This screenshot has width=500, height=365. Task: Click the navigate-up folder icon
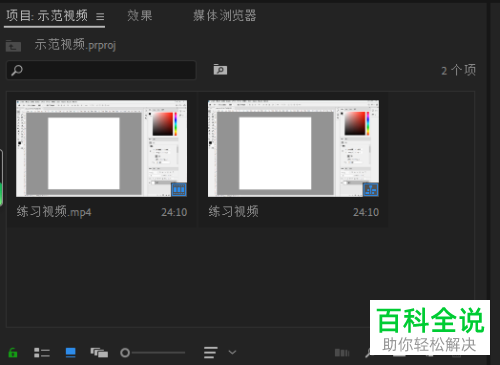pos(13,46)
